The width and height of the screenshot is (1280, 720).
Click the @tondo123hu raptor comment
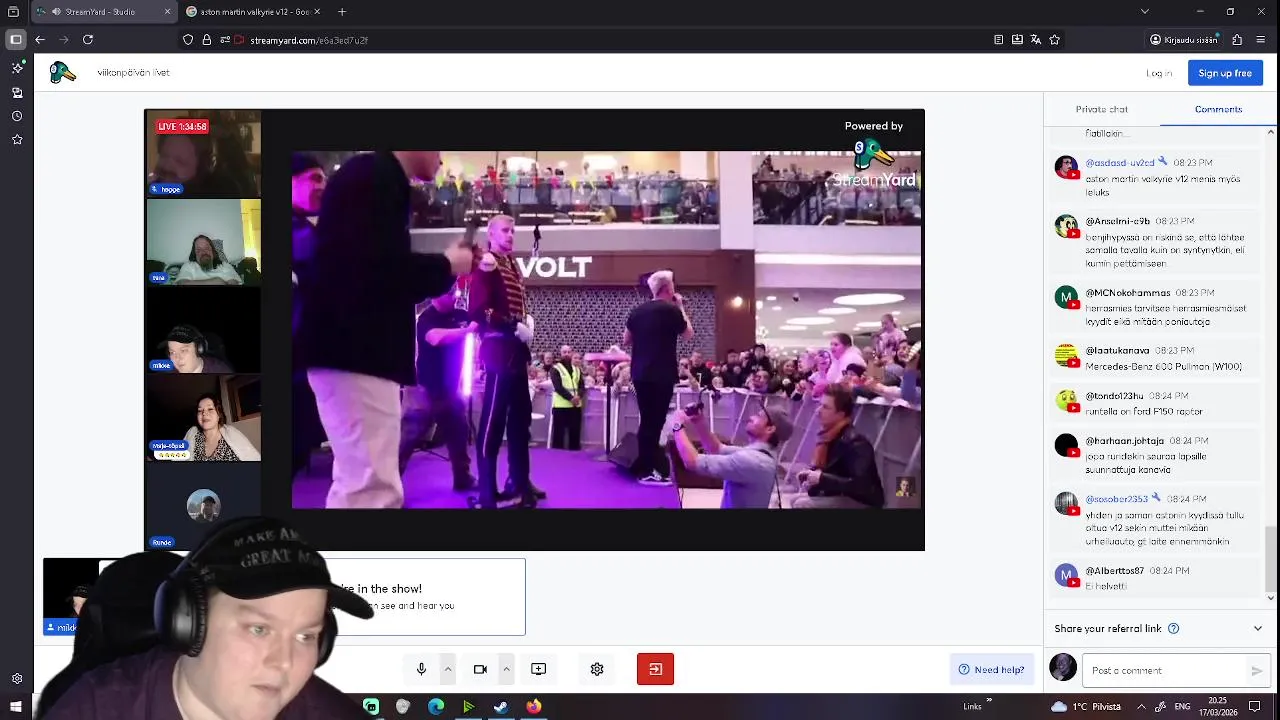click(1144, 411)
